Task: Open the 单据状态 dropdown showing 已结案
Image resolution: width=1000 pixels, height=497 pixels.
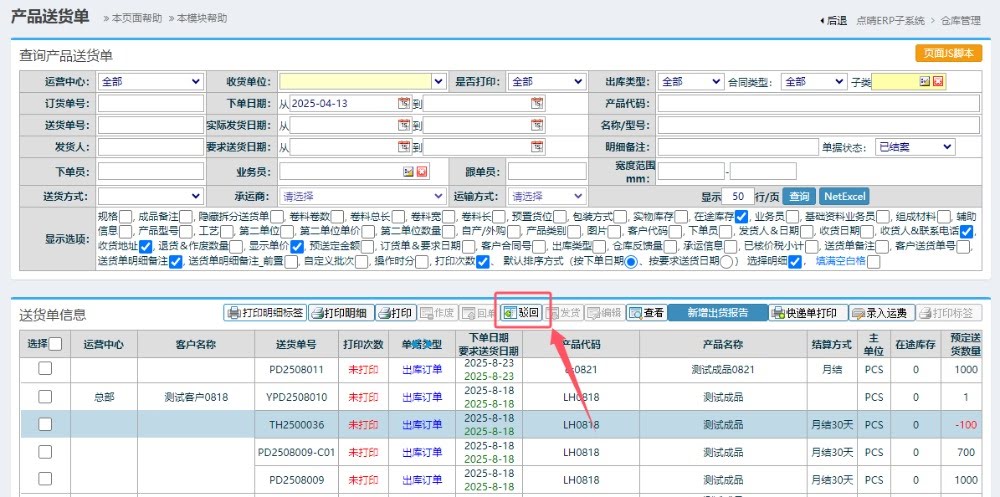Action: [915, 147]
